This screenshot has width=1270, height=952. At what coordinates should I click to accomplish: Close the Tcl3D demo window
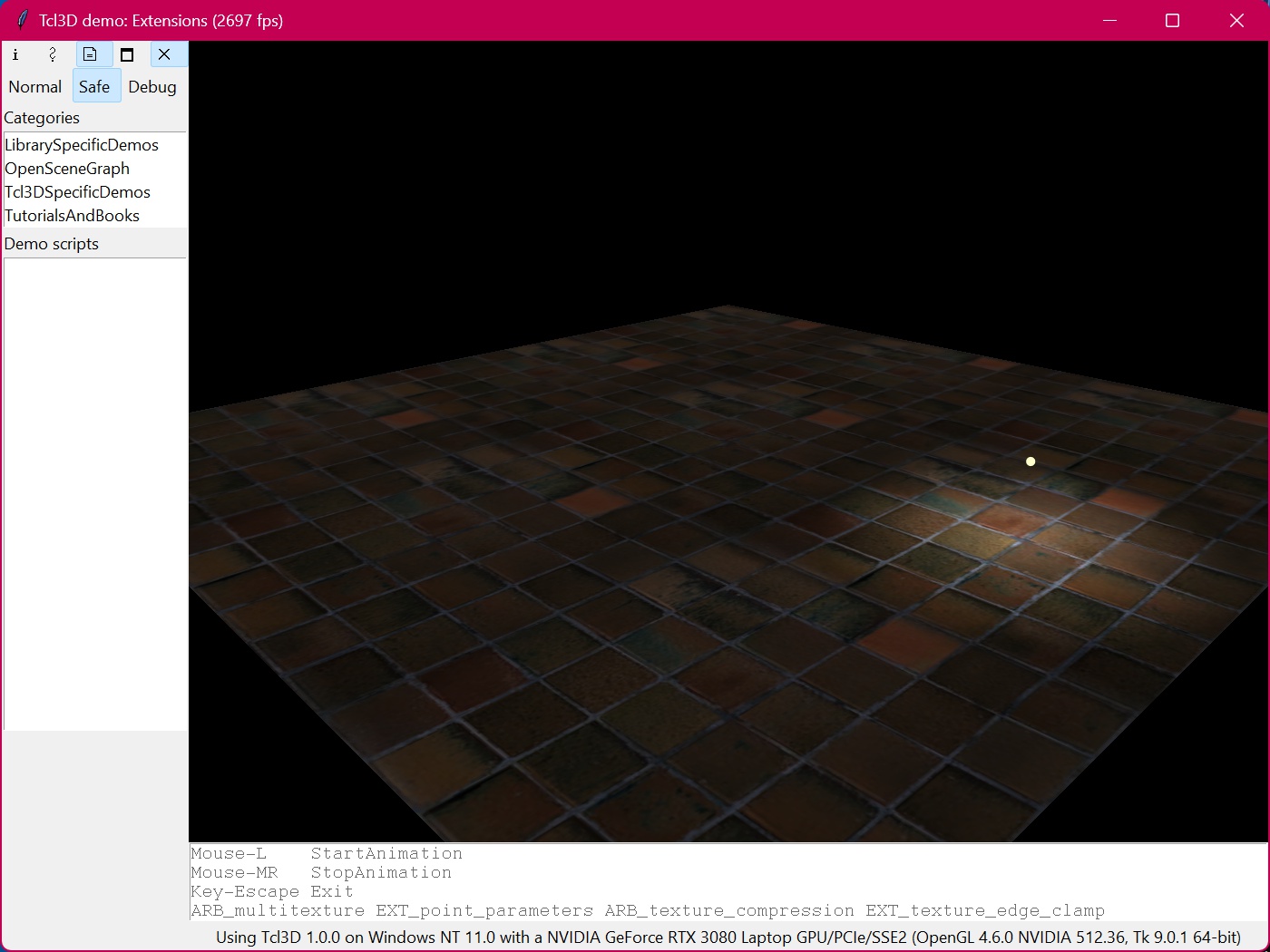pyautogui.click(x=1236, y=20)
